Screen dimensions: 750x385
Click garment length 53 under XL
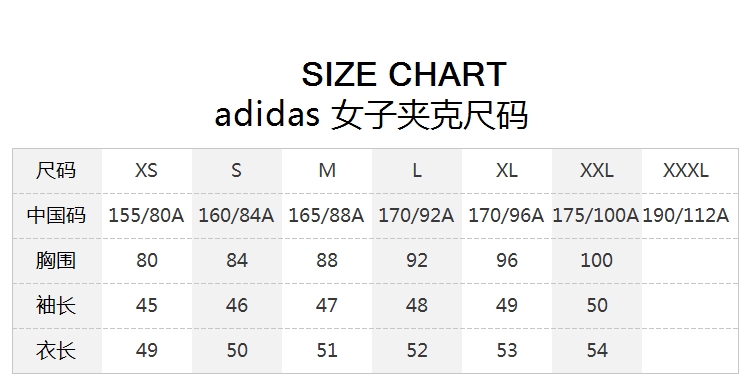(x=507, y=350)
